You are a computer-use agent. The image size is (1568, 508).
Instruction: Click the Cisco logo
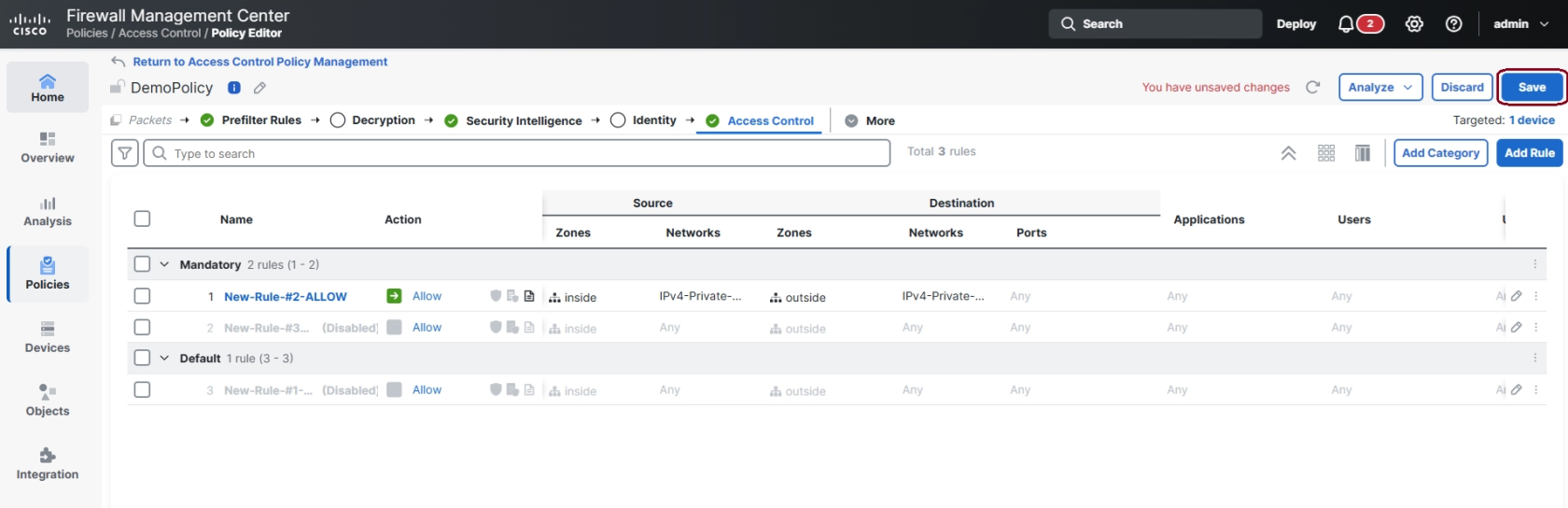(x=30, y=24)
